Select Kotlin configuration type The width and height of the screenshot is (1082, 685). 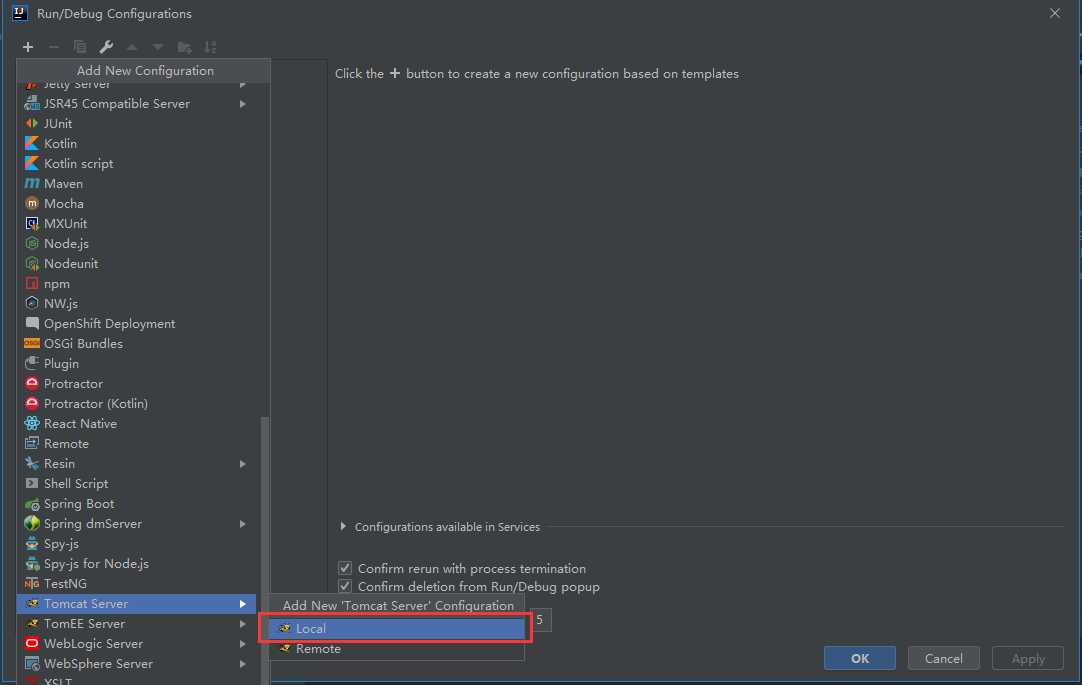136,143
